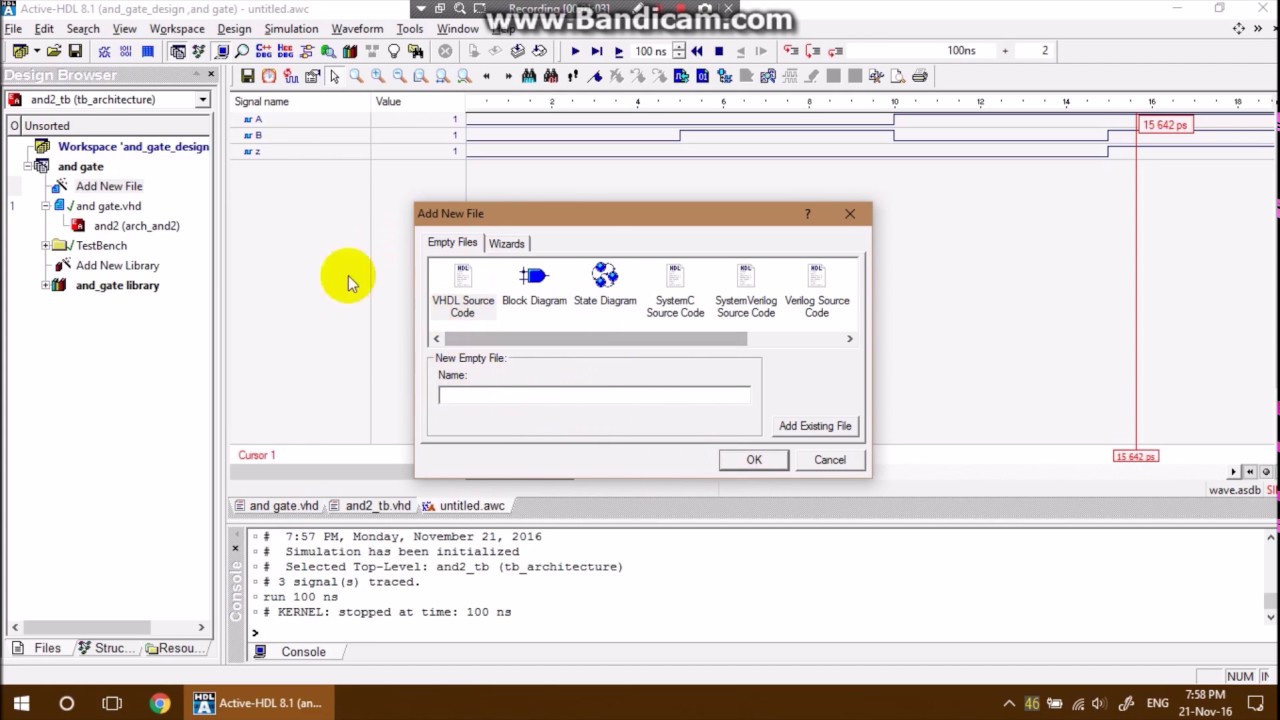The height and width of the screenshot is (720, 1280).
Task: Click the Run Until playback icon
Action: click(x=597, y=51)
